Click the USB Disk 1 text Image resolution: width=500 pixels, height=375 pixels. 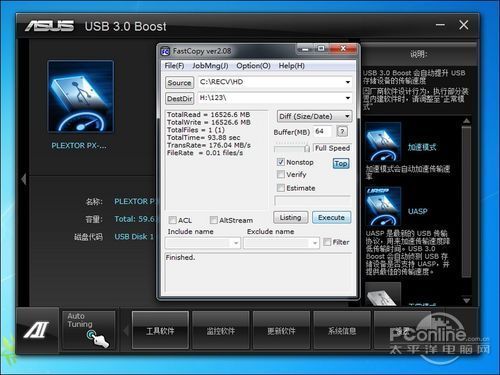coord(134,237)
